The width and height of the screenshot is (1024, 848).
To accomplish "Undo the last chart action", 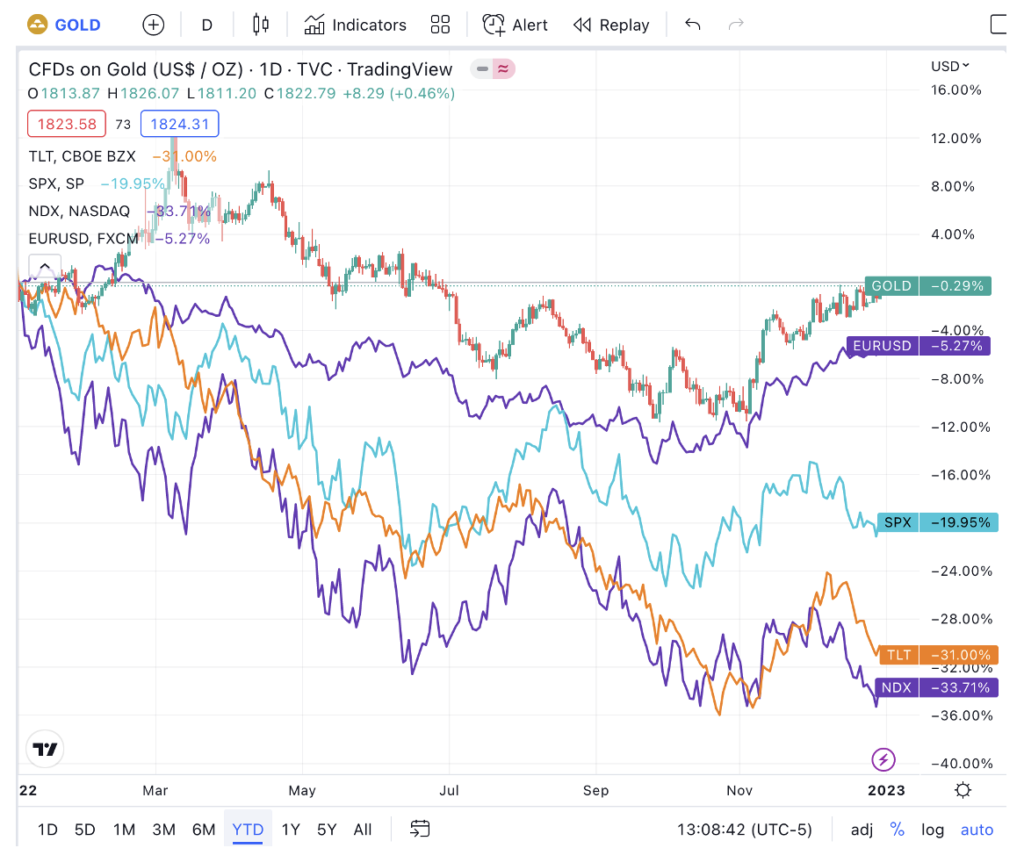I will (692, 25).
